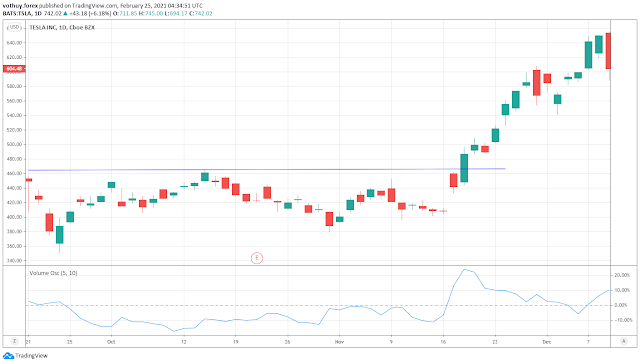Click the Oct label on the date axis
The width and height of the screenshot is (640, 364).
[111, 342]
